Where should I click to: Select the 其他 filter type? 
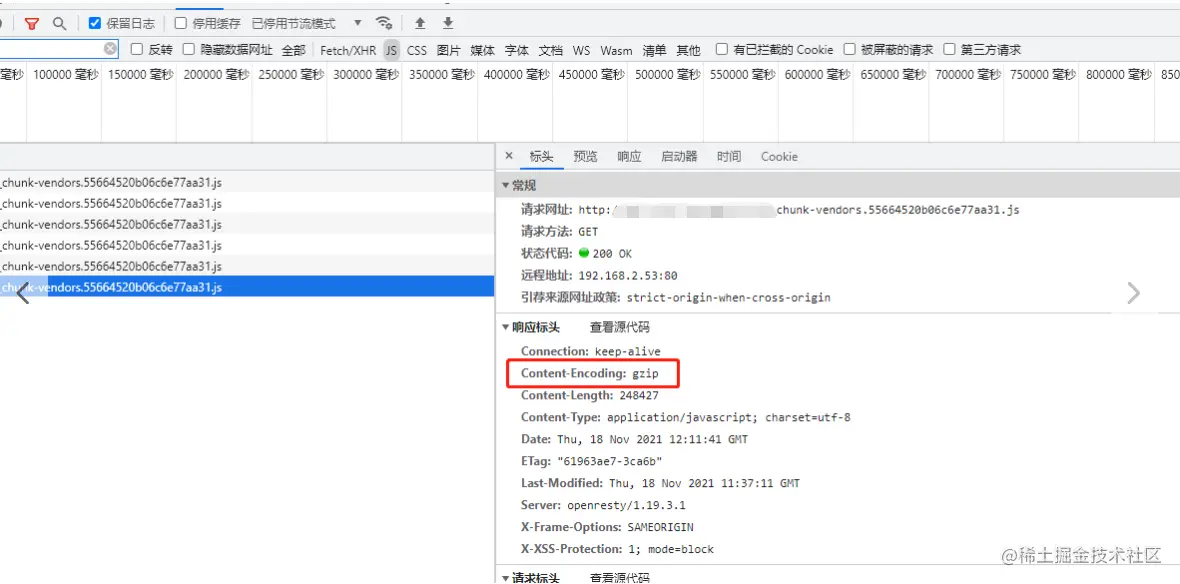click(x=688, y=50)
